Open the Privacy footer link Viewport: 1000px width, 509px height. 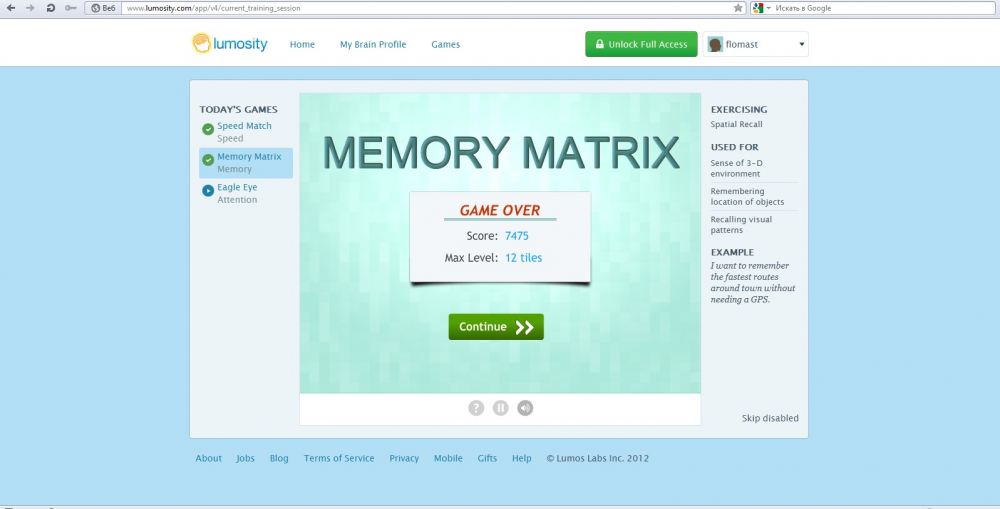click(404, 459)
